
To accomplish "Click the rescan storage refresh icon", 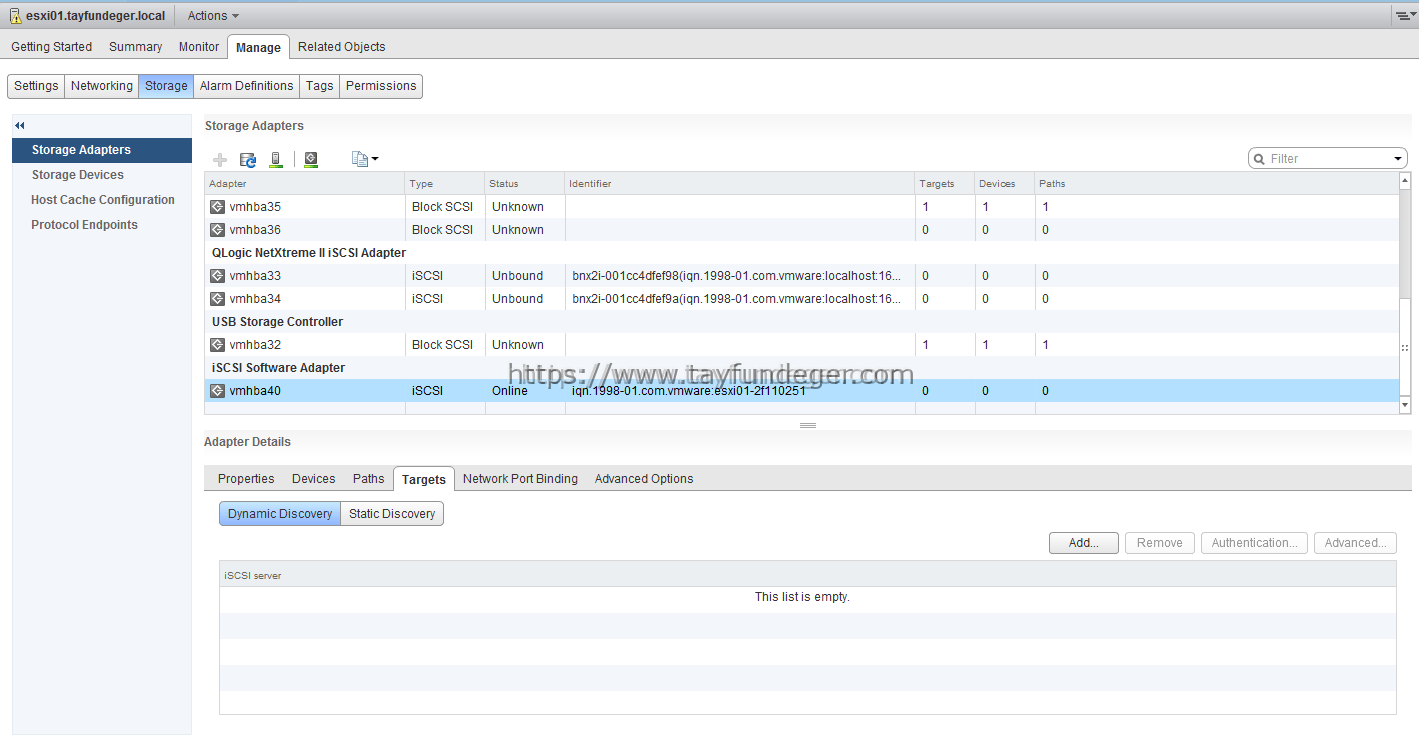I will click(x=248, y=159).
